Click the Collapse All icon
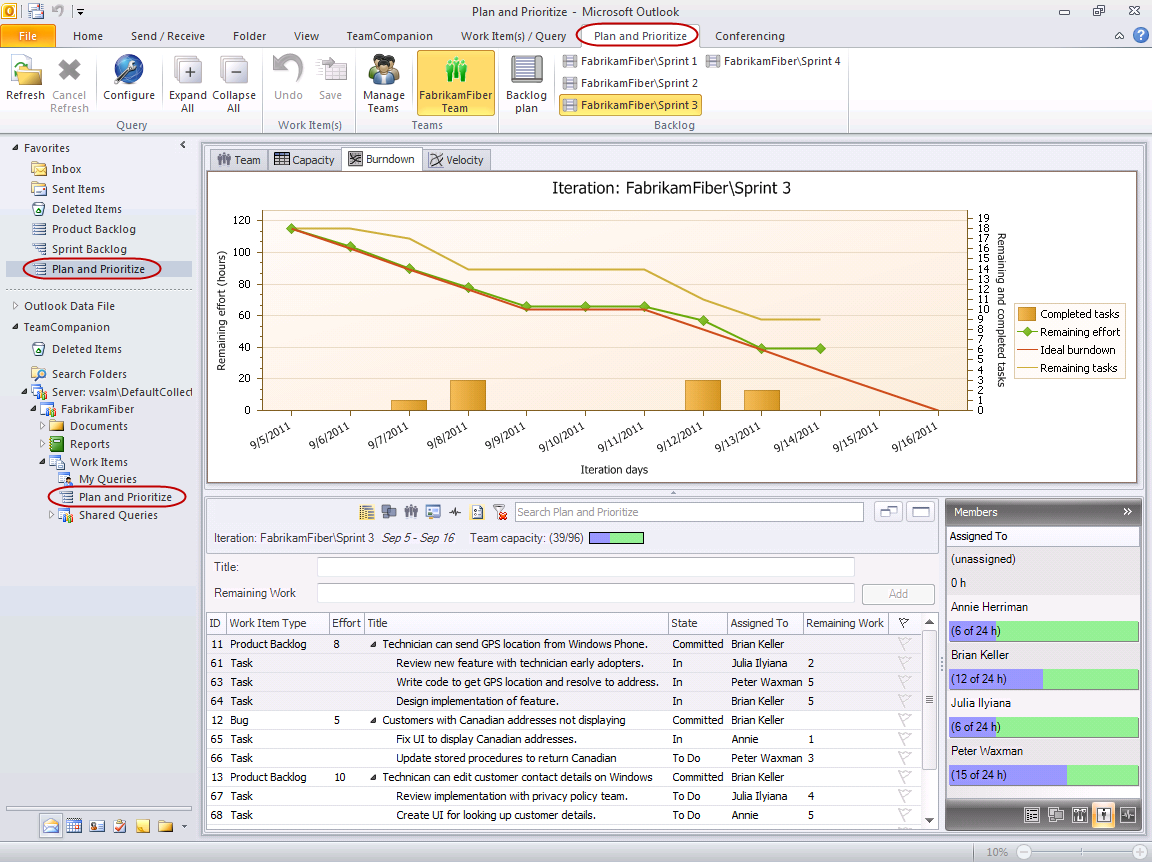 234,82
